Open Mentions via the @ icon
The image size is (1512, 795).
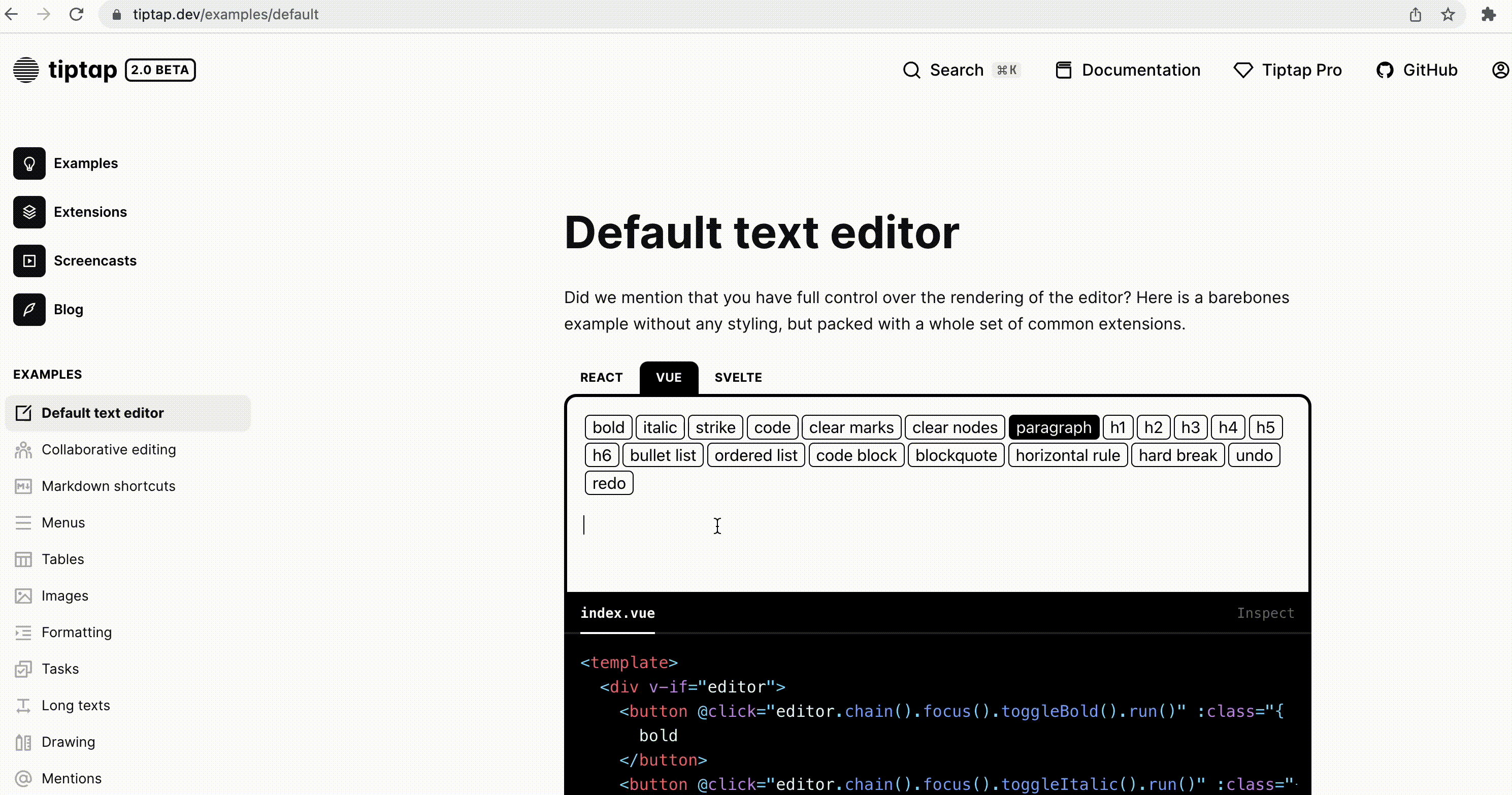[x=23, y=779]
